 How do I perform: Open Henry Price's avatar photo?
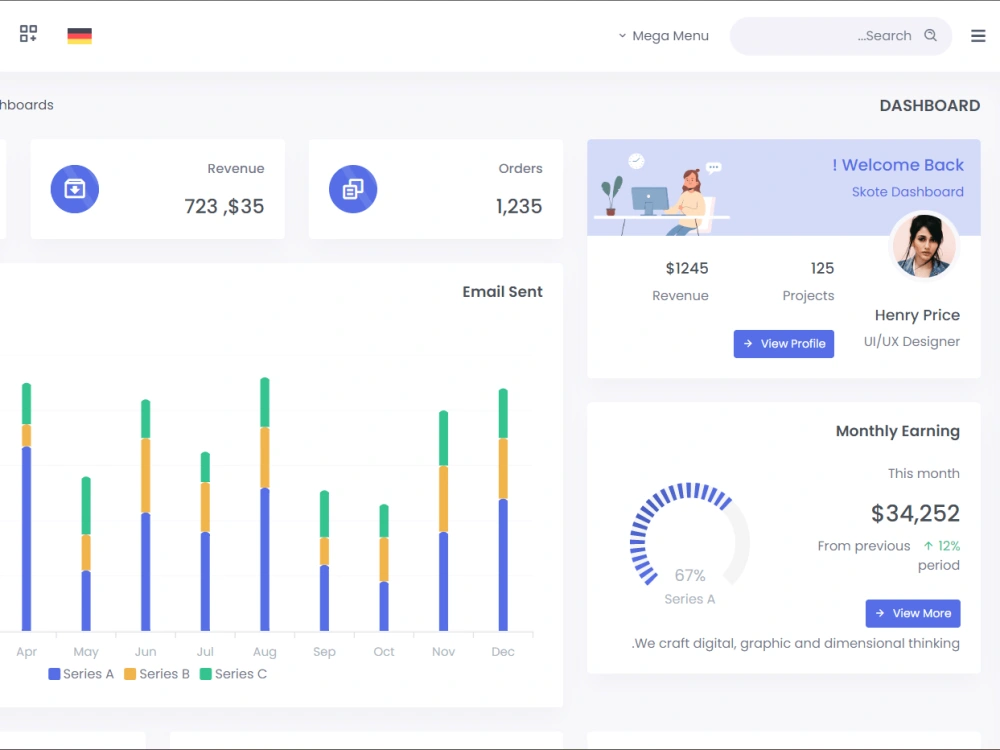(x=923, y=246)
